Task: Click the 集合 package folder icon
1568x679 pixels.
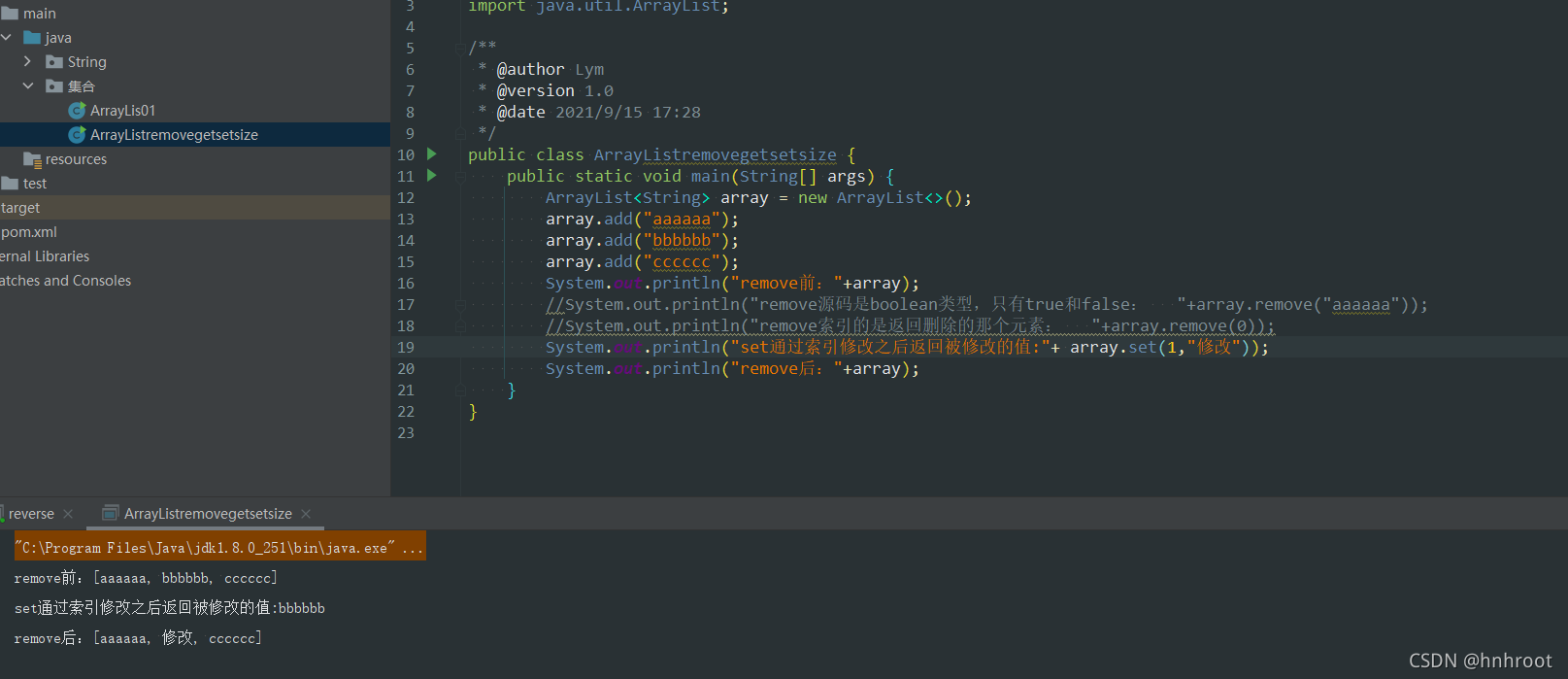Action: pyautogui.click(x=54, y=86)
